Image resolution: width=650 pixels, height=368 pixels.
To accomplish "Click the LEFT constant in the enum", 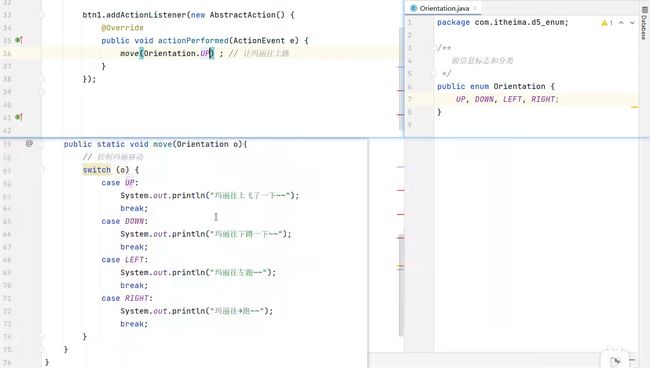I will [512, 99].
